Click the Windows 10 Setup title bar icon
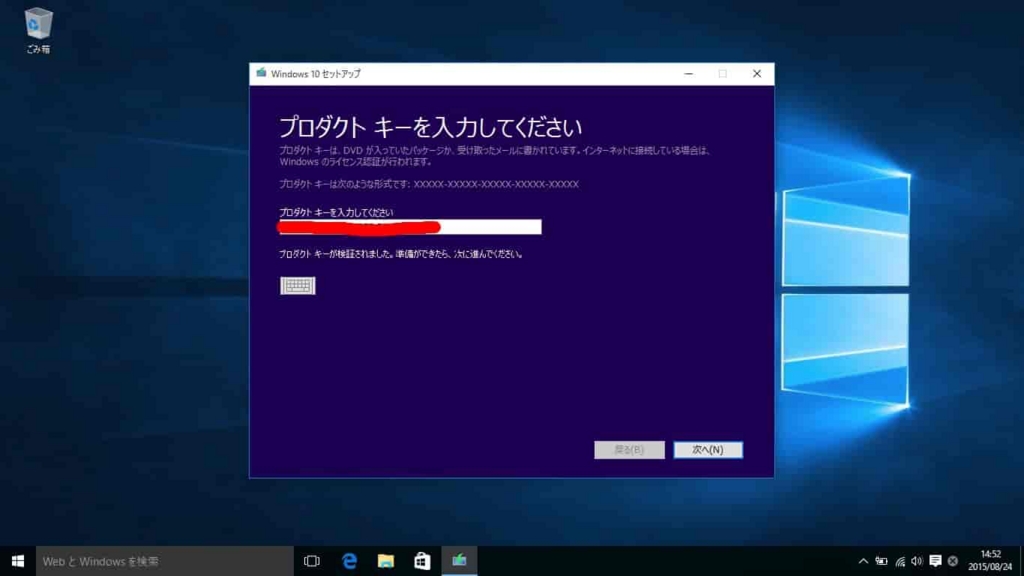Image resolution: width=1024 pixels, height=576 pixels. [x=261, y=73]
